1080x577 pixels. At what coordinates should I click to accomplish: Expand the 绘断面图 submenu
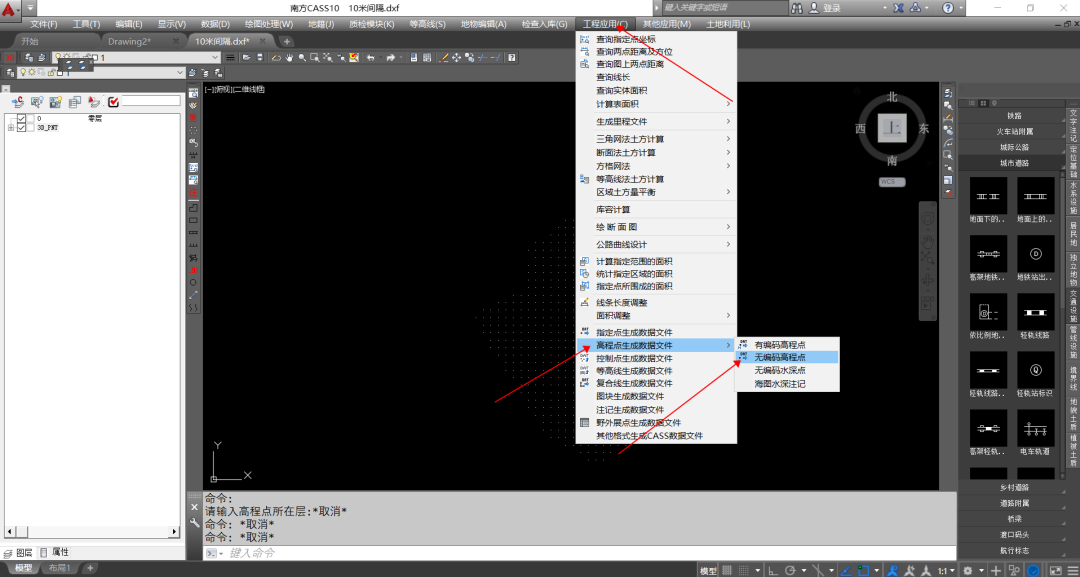656,227
